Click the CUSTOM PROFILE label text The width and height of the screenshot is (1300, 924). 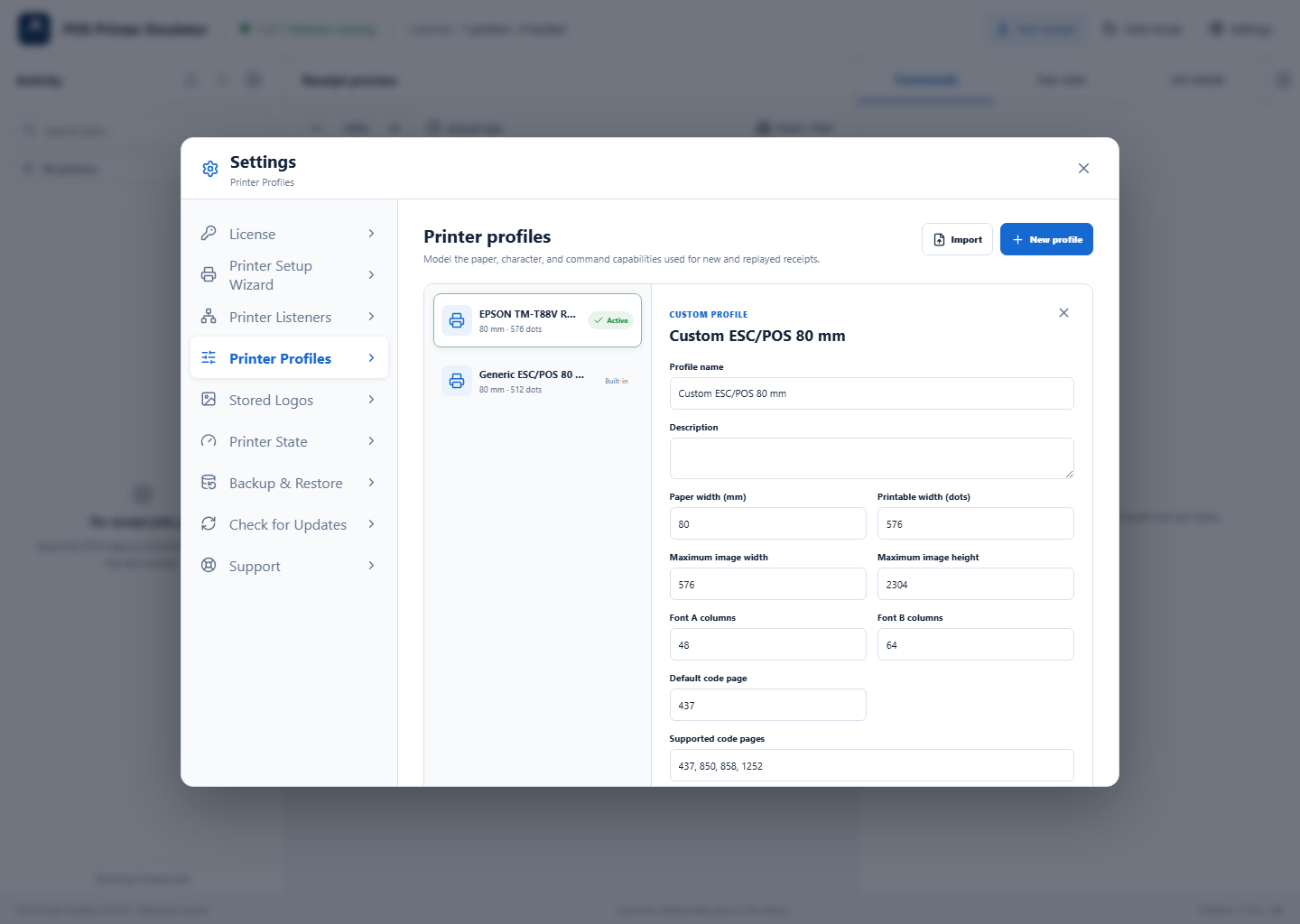[709, 315]
